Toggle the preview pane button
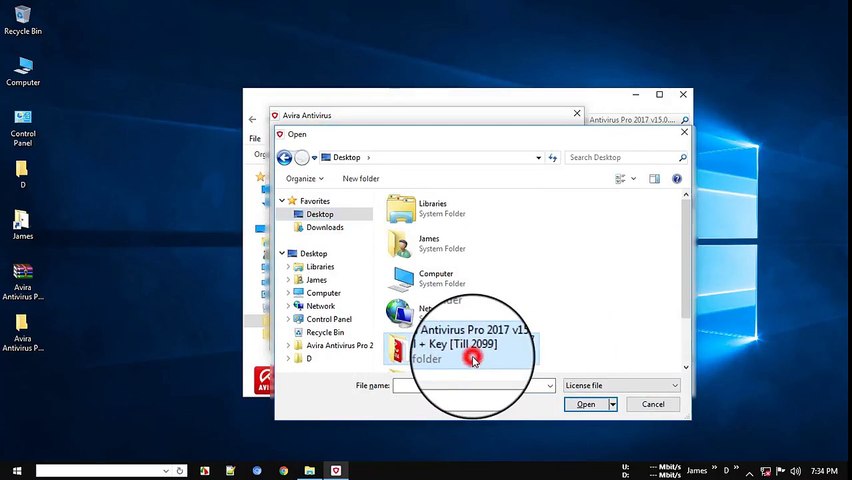The width and height of the screenshot is (852, 480). (x=654, y=179)
